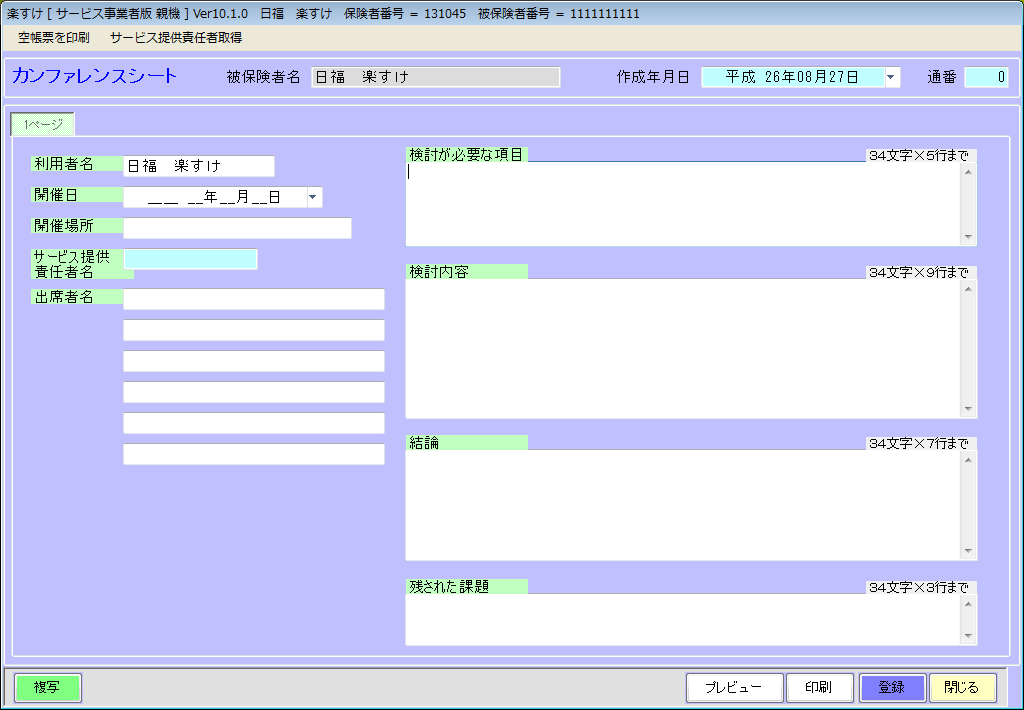Click the sixth 出席者名 input field
Viewport: 1024px width, 710px height.
click(253, 454)
